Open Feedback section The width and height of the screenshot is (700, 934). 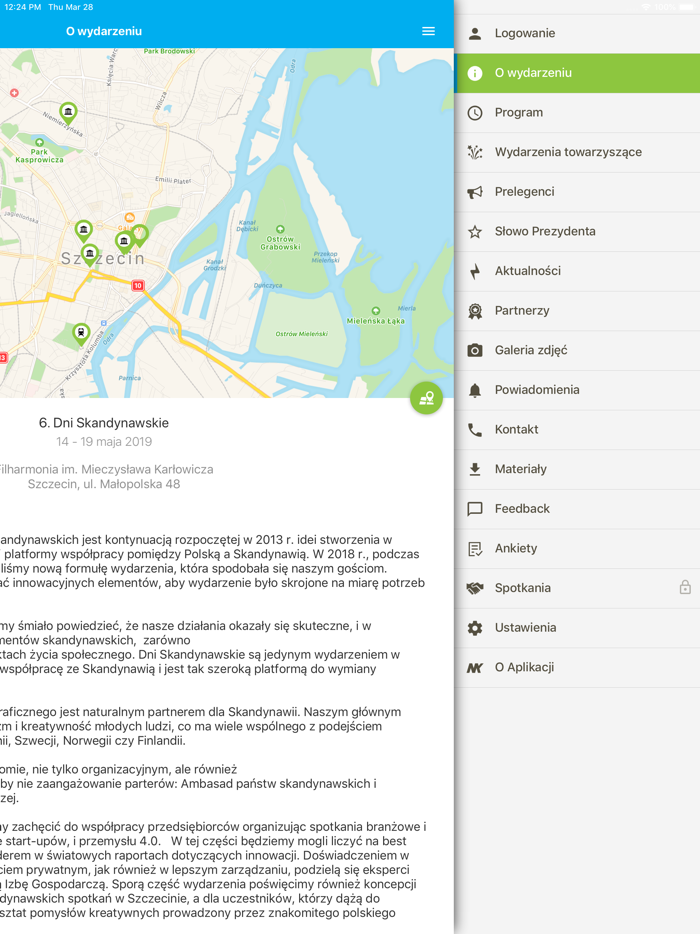[x=577, y=509]
